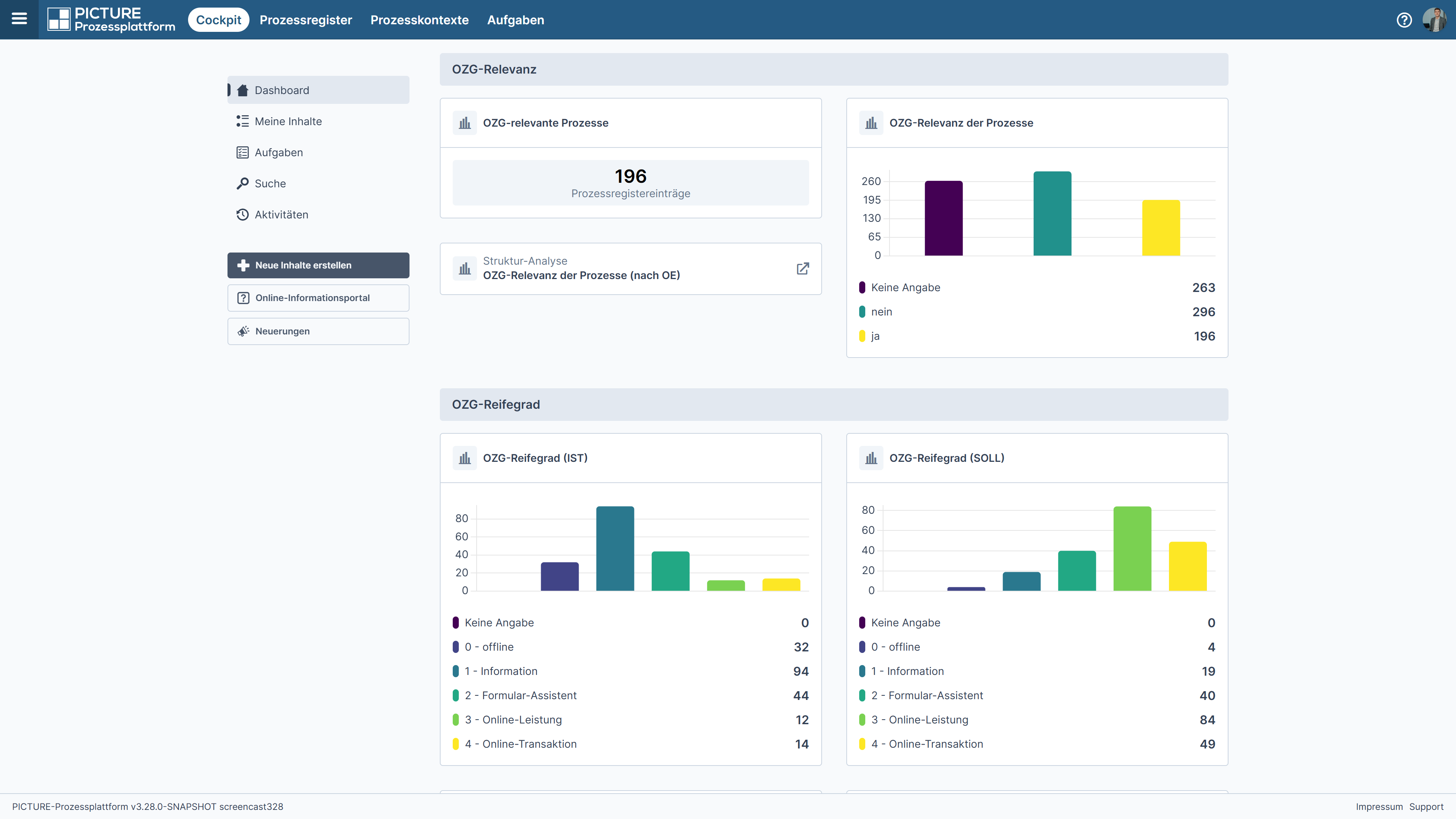Open the hamburger menu icon
This screenshot has width=1456, height=819.
point(19,19)
